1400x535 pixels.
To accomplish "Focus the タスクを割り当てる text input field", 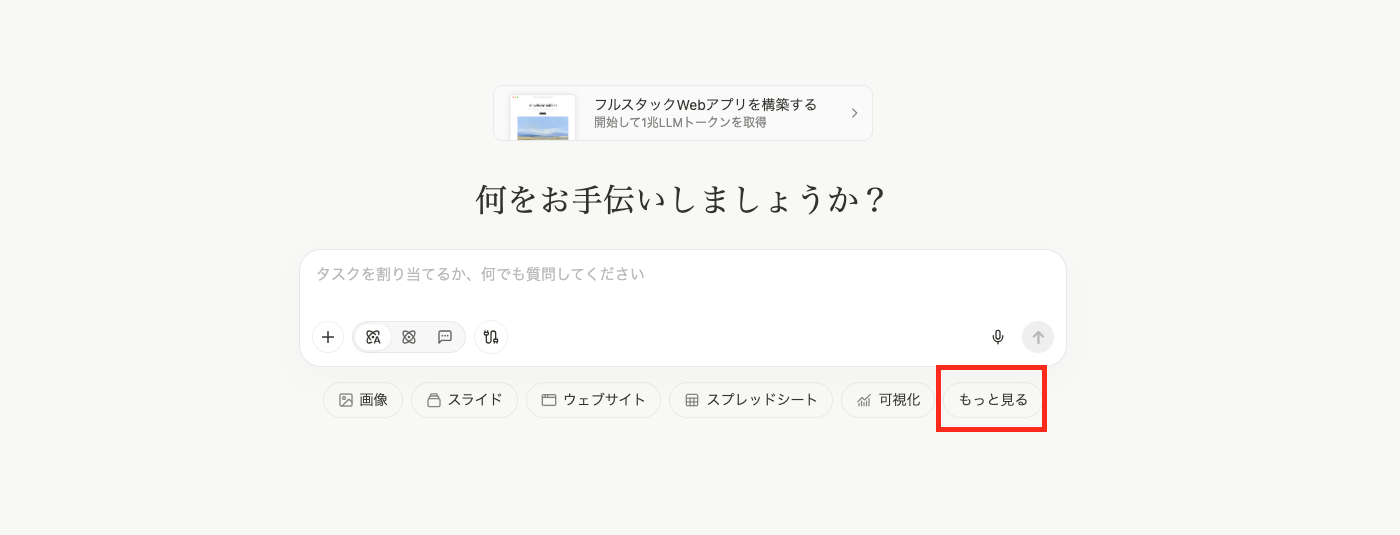I will tap(680, 274).
